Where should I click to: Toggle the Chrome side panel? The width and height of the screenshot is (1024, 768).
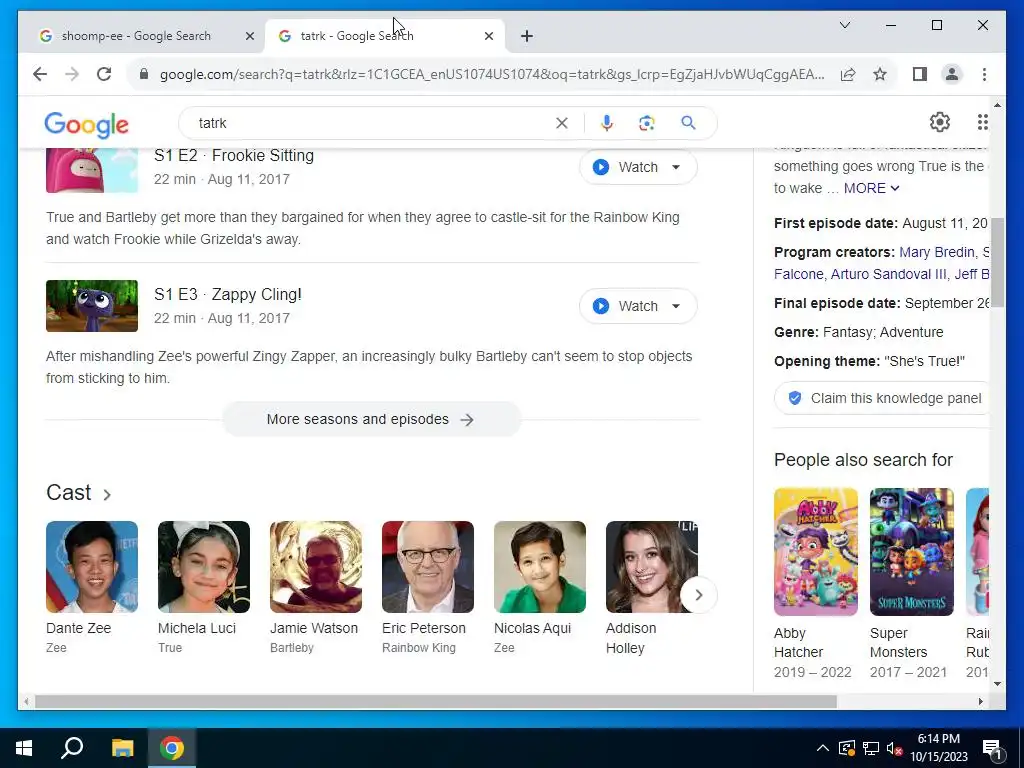coord(920,74)
